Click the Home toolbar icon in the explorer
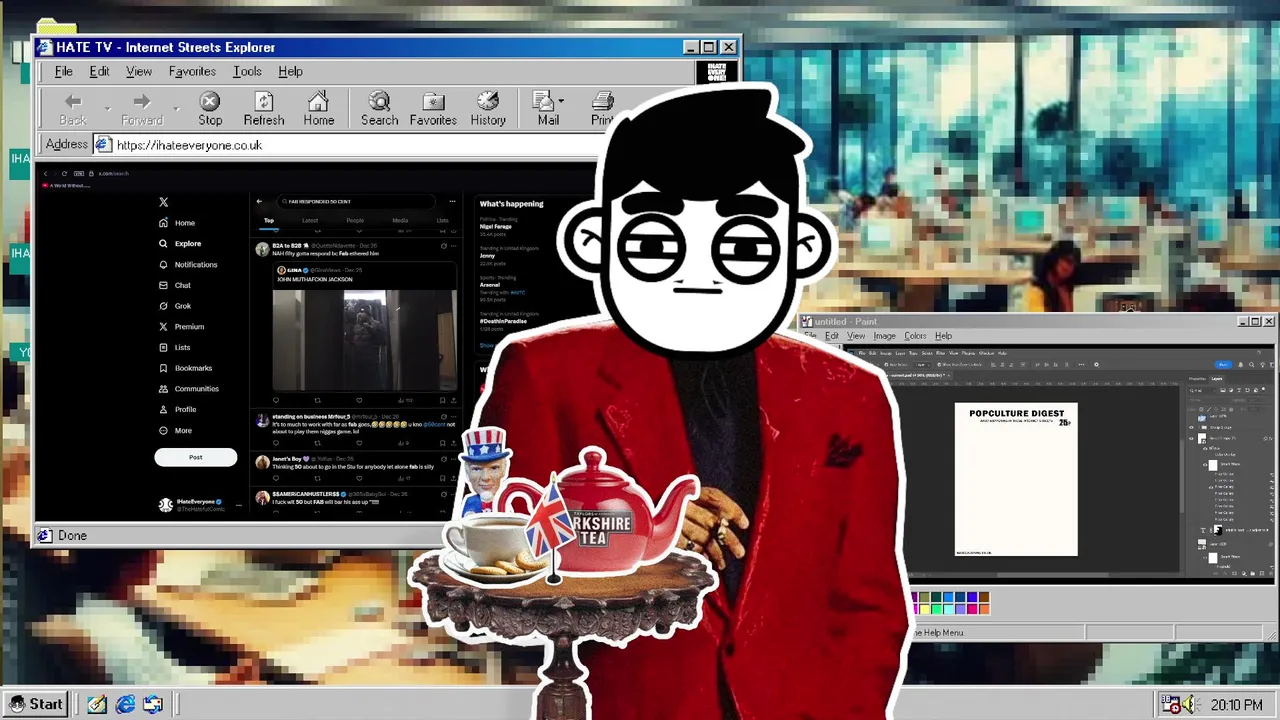1280x720 pixels. click(319, 109)
